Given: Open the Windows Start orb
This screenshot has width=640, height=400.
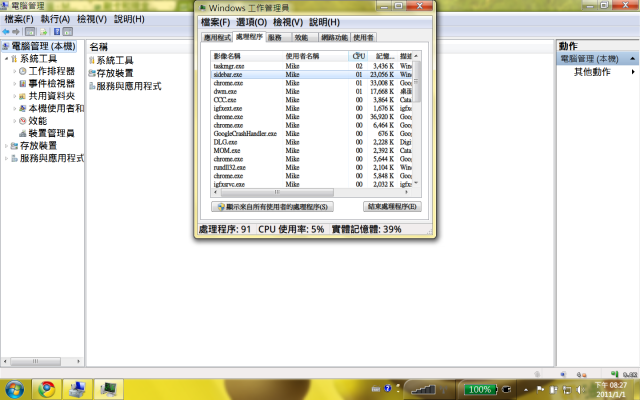Looking at the screenshot, I should pos(15,389).
